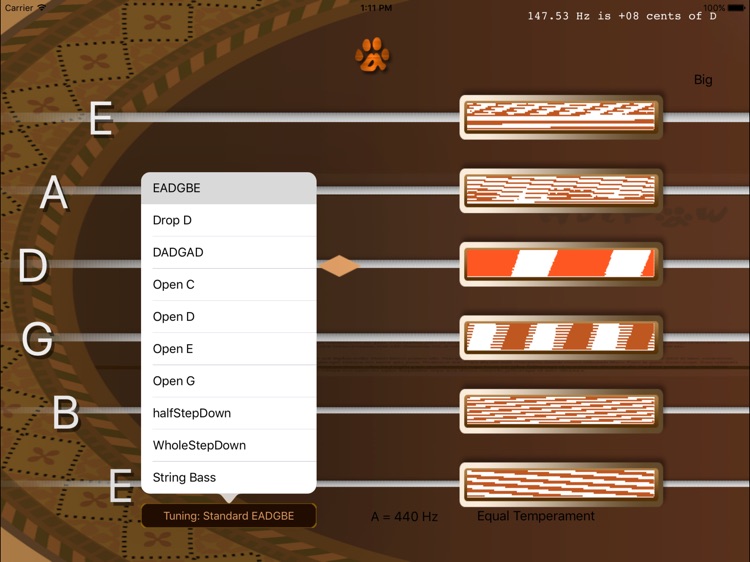
Task: Pick the WholeStepDown tuning
Action: click(229, 445)
